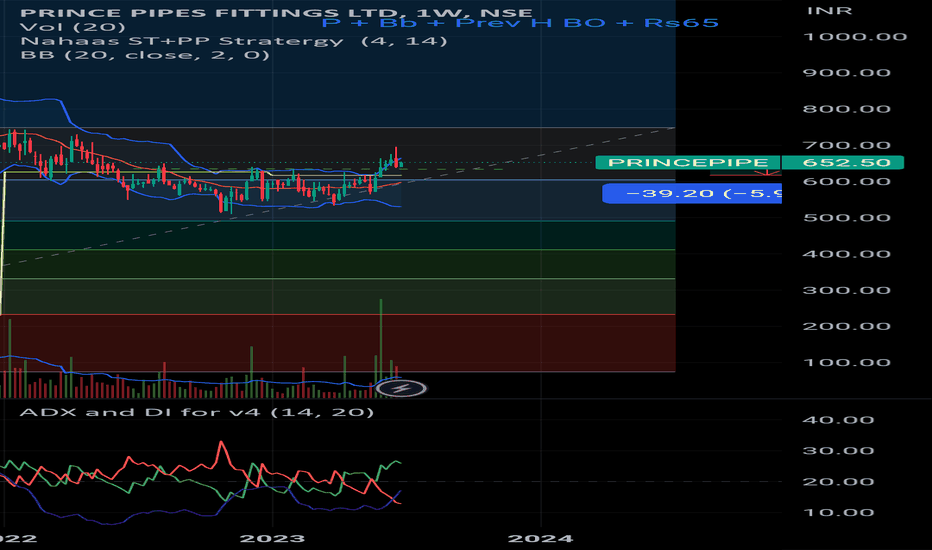Click the -39.20 price change label

pos(692,193)
